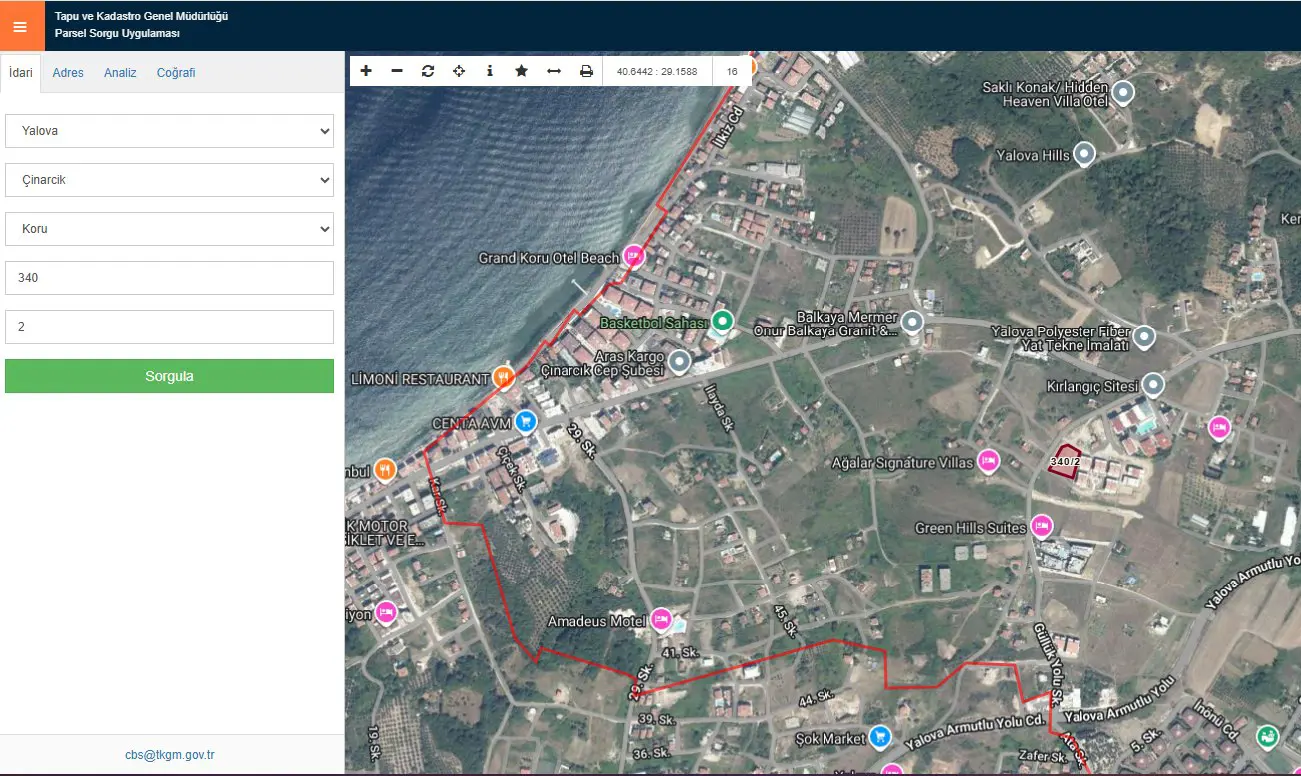
Task: Click the 340/2 parcel label on map
Action: tap(1066, 461)
